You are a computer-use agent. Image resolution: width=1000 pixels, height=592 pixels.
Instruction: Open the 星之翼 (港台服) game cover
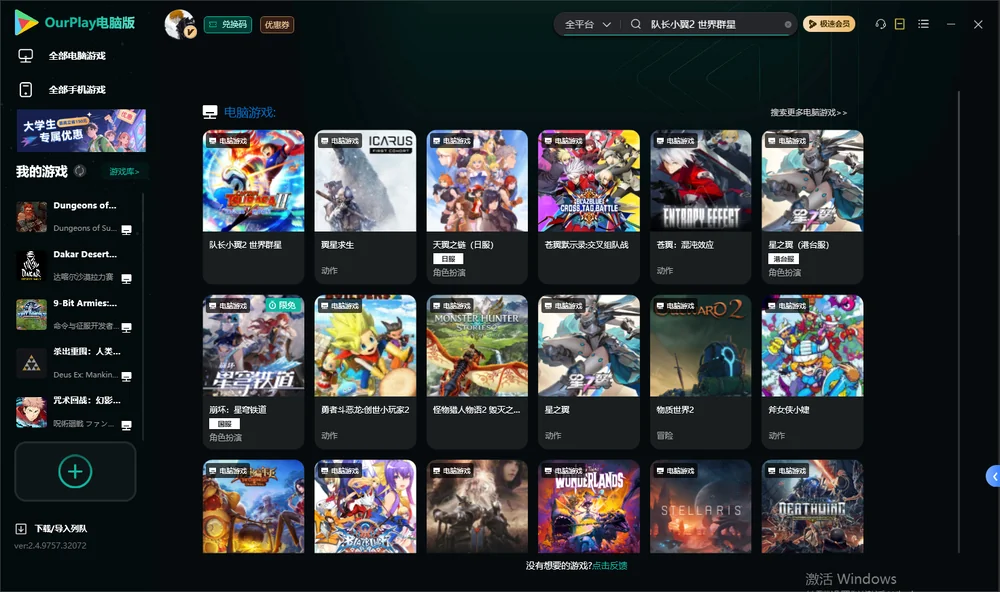(812, 181)
